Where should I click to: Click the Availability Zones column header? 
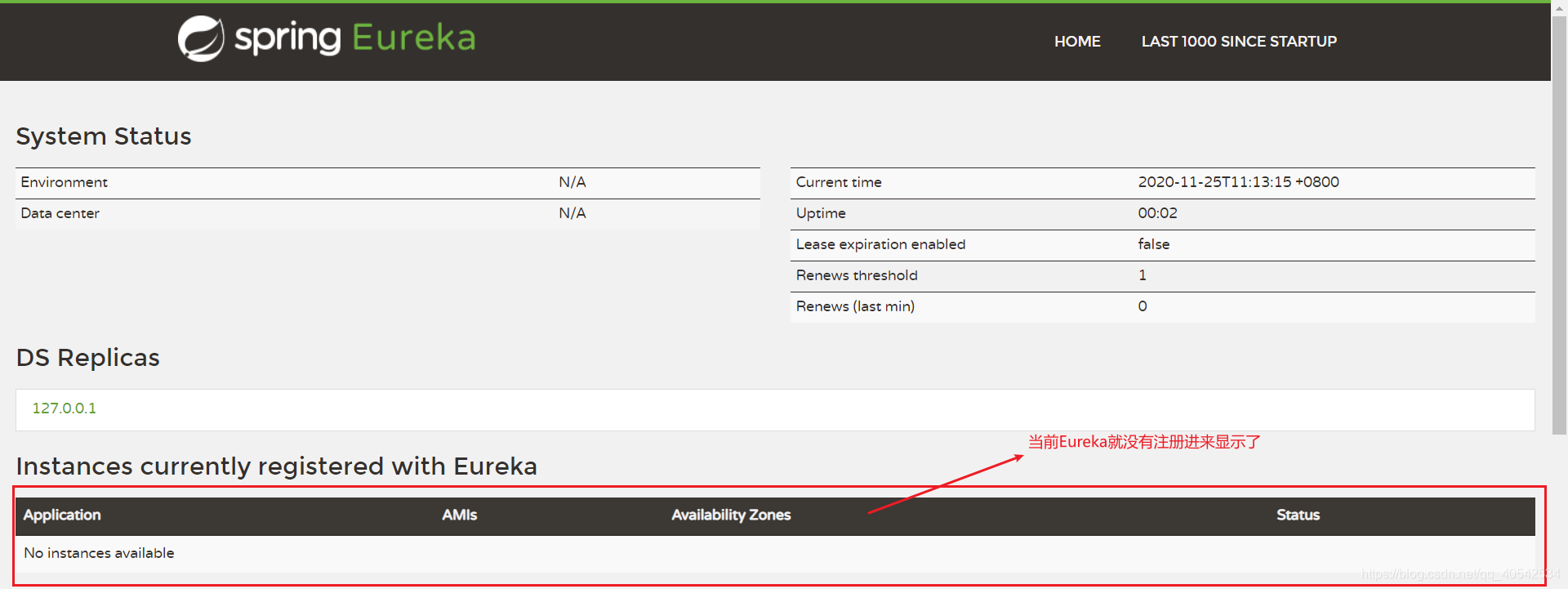(731, 515)
